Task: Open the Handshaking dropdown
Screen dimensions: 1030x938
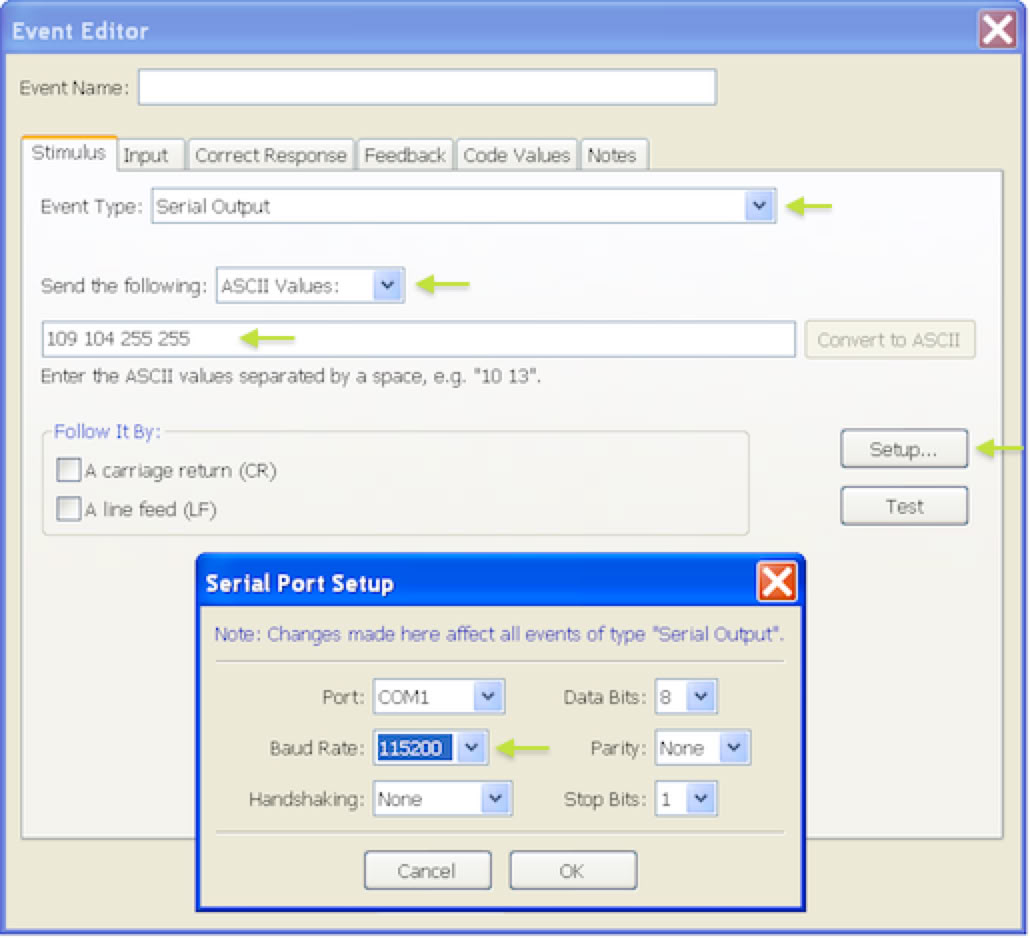Action: click(495, 799)
